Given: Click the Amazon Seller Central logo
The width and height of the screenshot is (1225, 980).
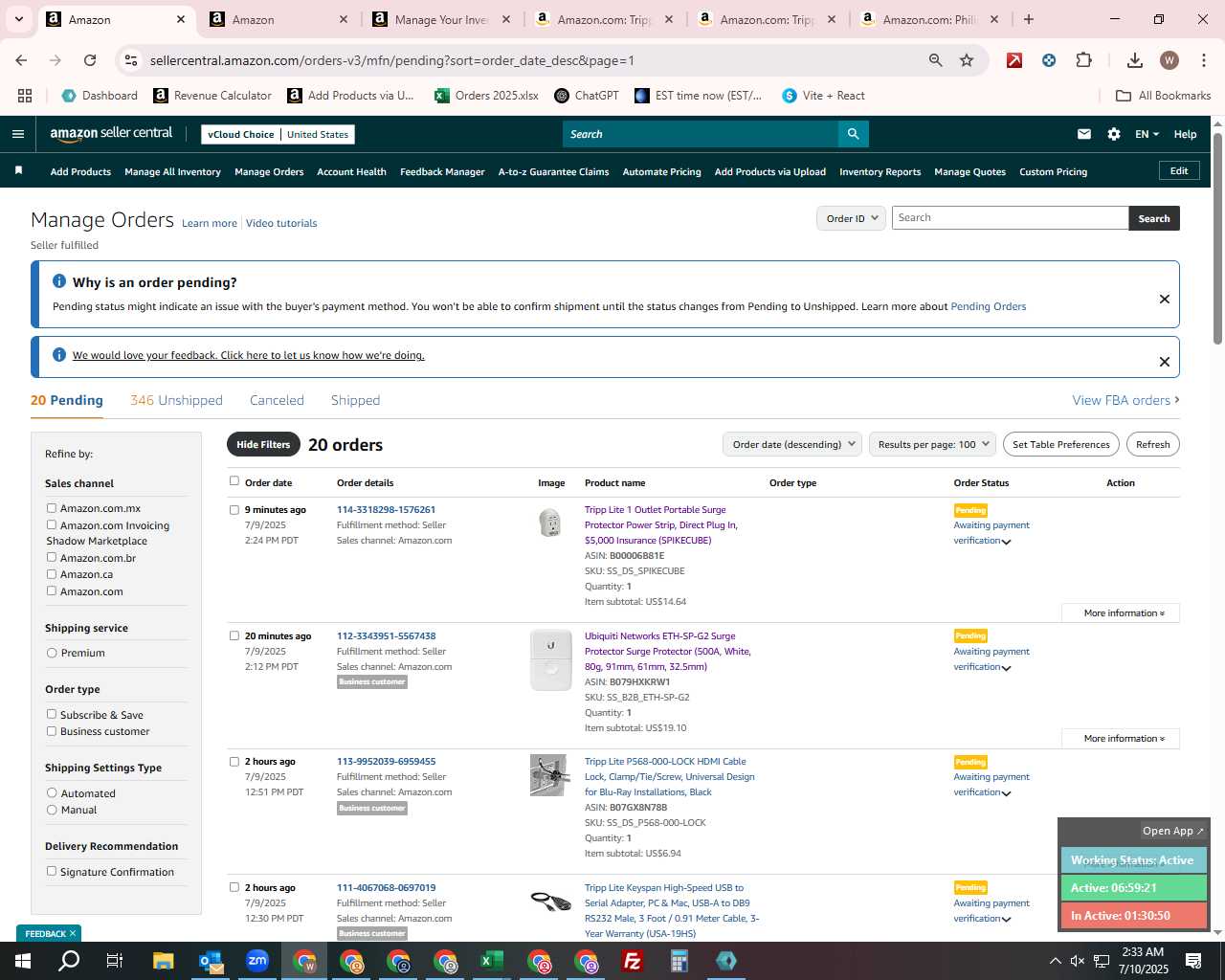Looking at the screenshot, I should [x=111, y=134].
